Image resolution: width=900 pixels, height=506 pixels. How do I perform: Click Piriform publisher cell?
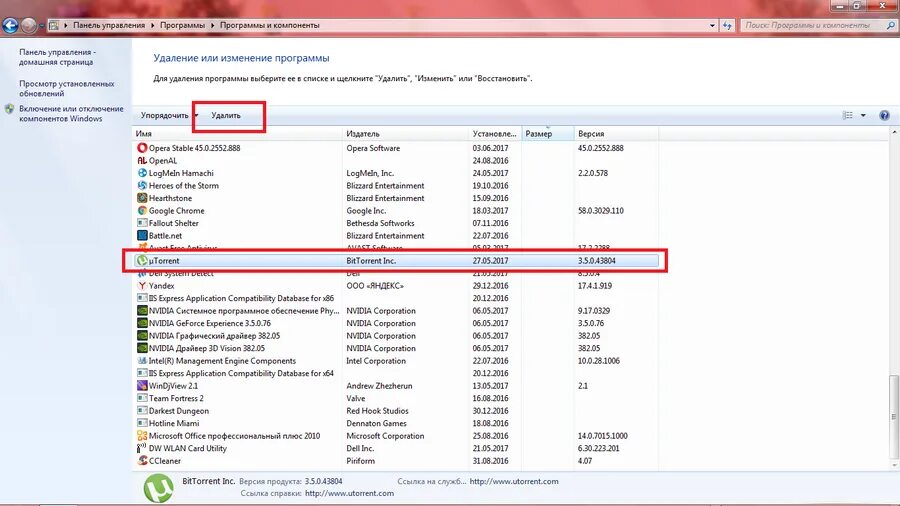pos(360,461)
